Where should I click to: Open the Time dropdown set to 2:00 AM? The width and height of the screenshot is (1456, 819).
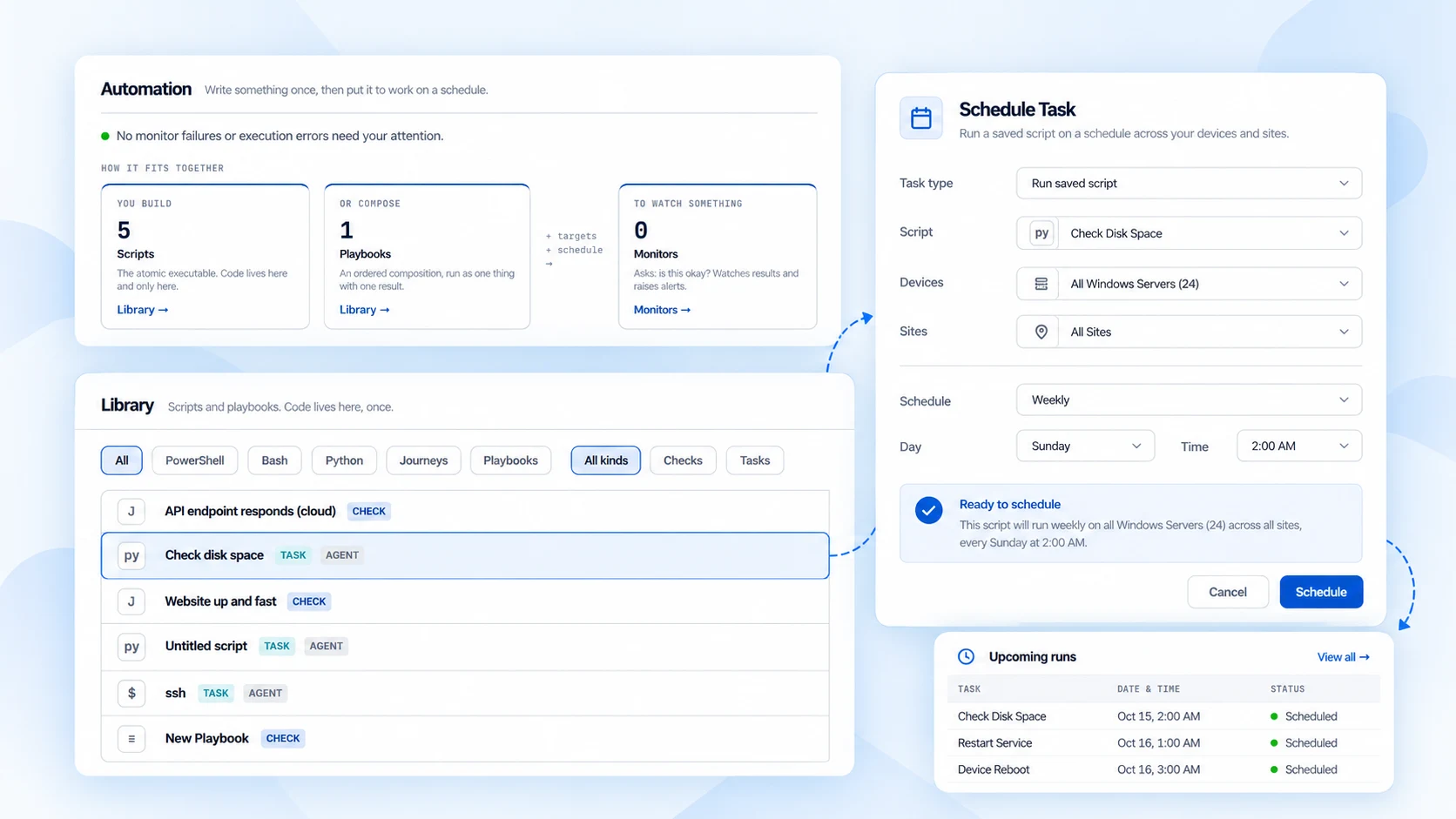1298,446
